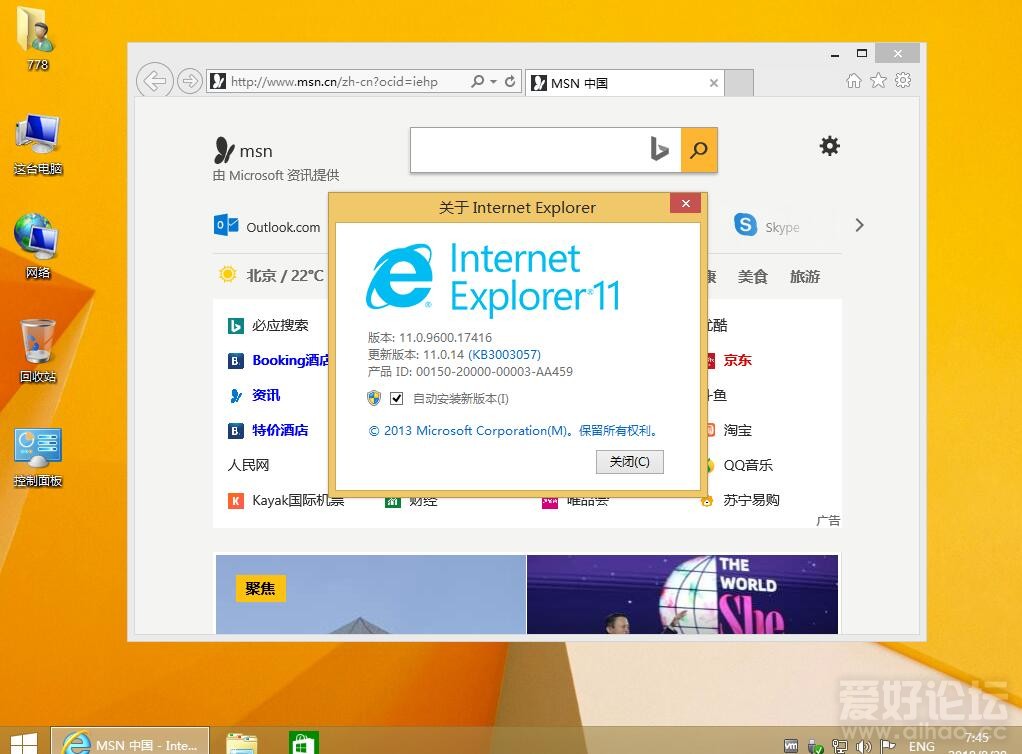
Task: Click the IE Forward navigation arrow
Action: 190,81
